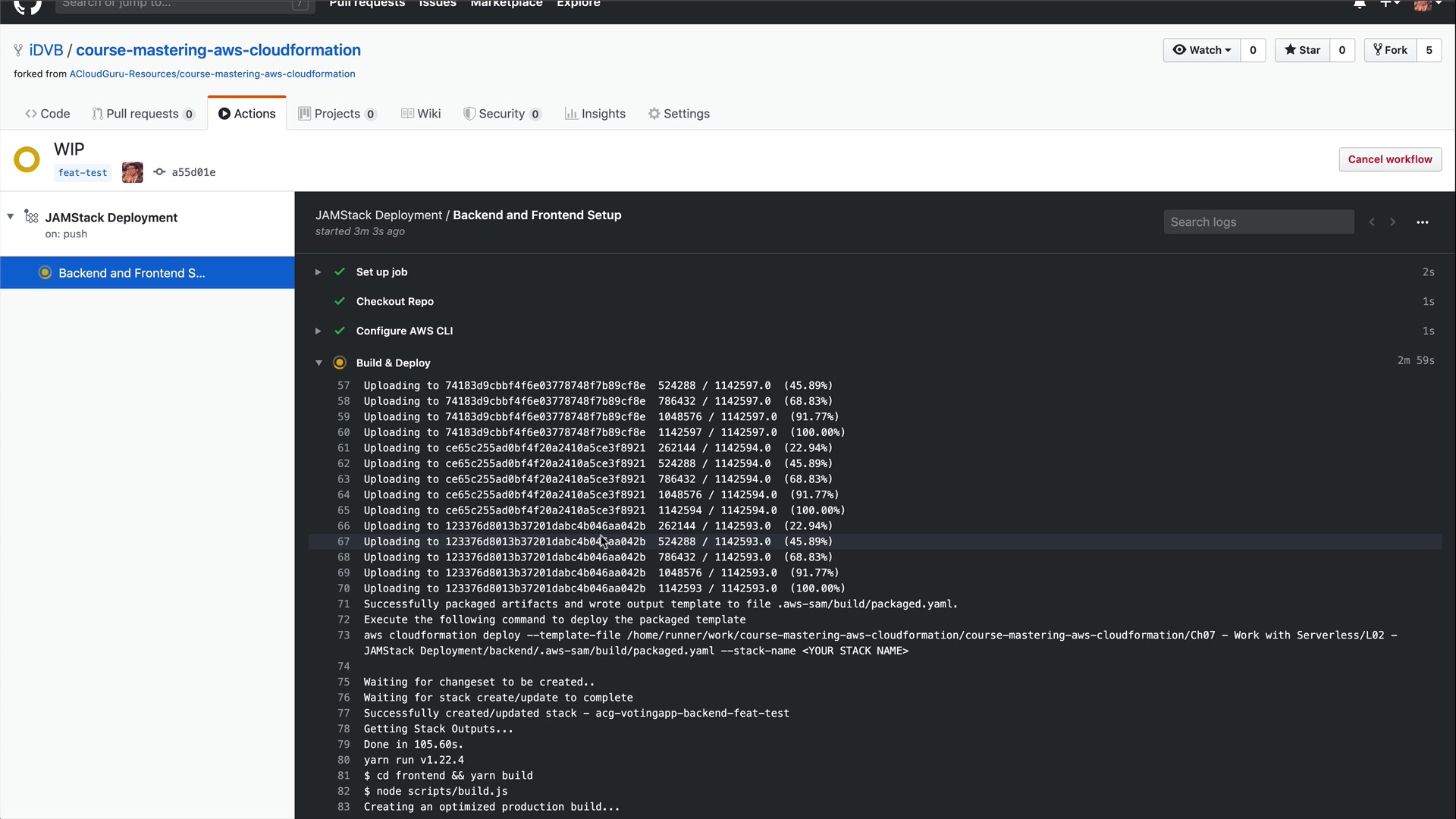1456x819 pixels.
Task: Open the Watch dropdown
Action: click(x=1202, y=50)
